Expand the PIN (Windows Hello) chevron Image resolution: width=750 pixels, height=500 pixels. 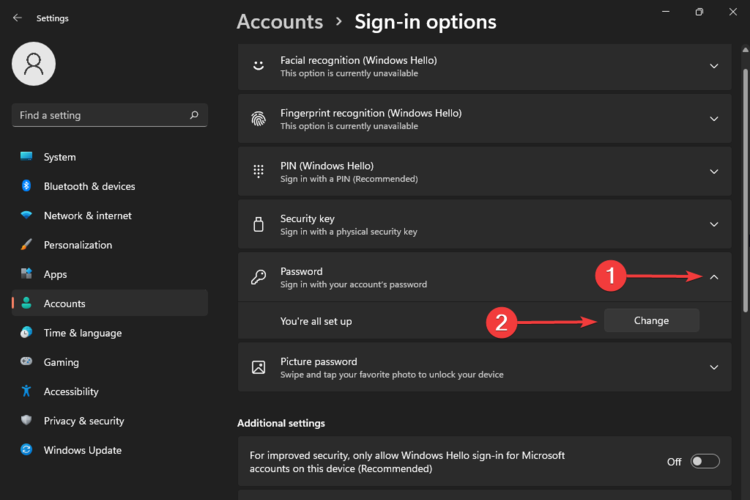click(713, 172)
